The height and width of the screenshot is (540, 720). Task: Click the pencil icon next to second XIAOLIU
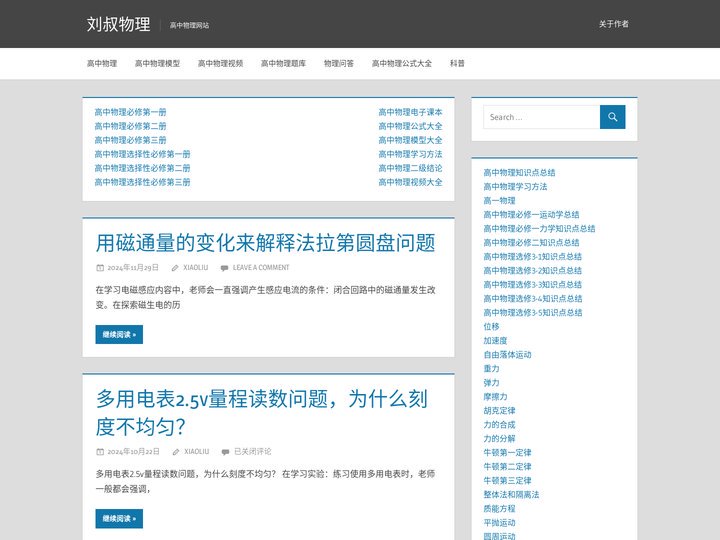coord(176,452)
